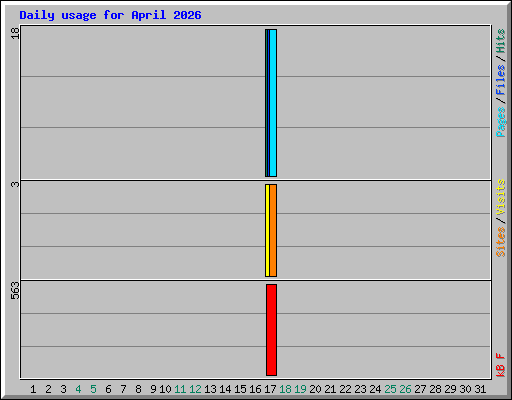Click day "7" on the x-axis
The height and width of the screenshot is (400, 512).
tap(123, 389)
